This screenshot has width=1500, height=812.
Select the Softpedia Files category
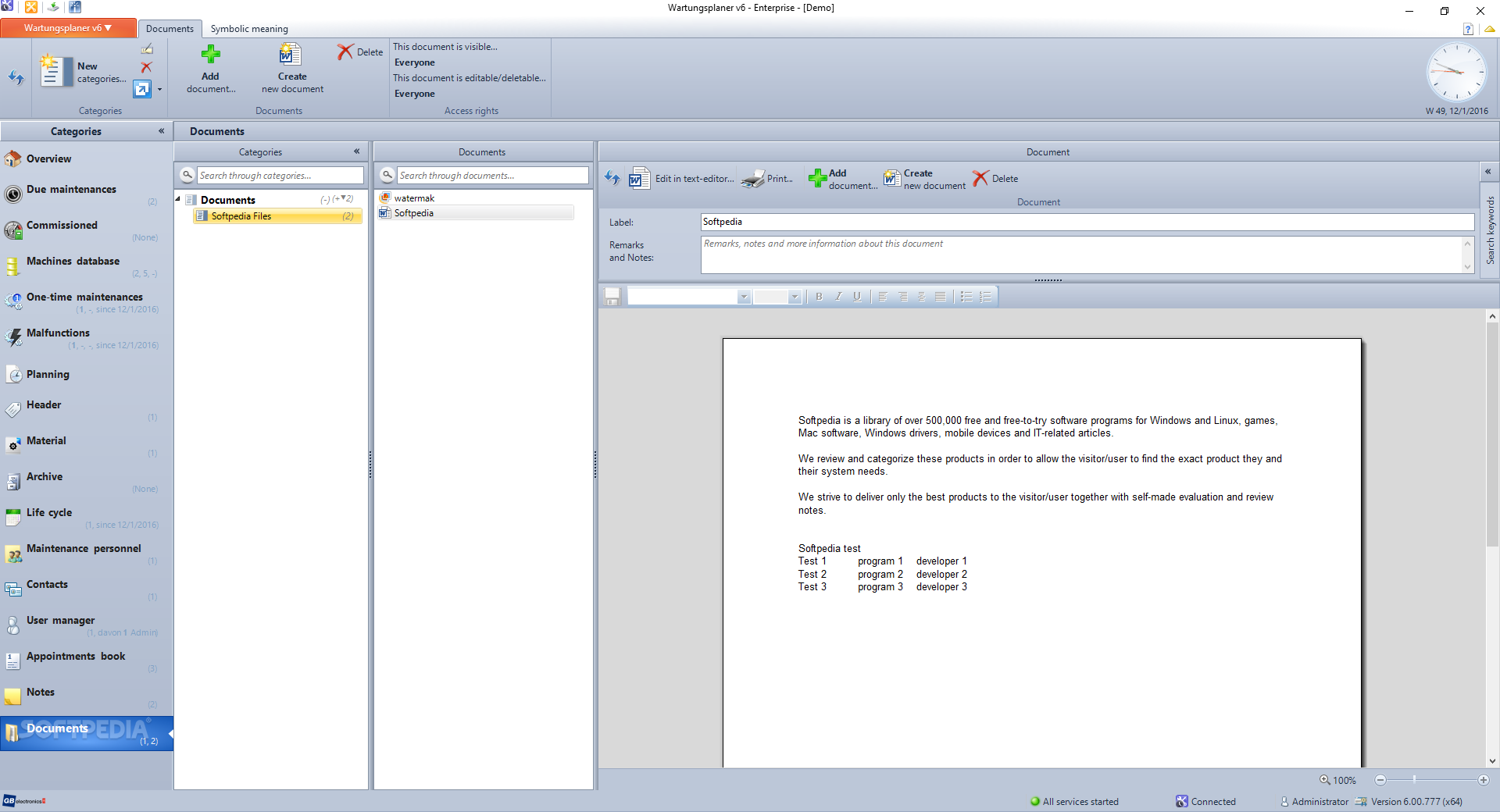point(278,216)
